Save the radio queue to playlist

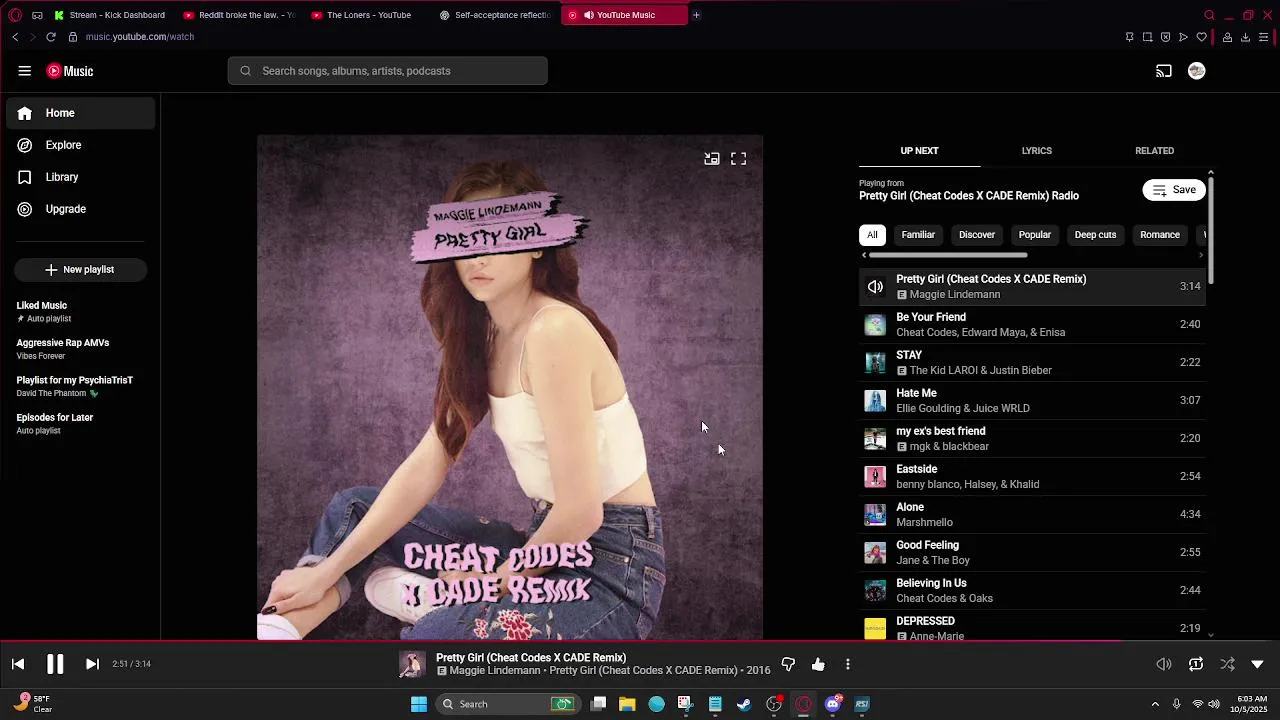(1174, 190)
